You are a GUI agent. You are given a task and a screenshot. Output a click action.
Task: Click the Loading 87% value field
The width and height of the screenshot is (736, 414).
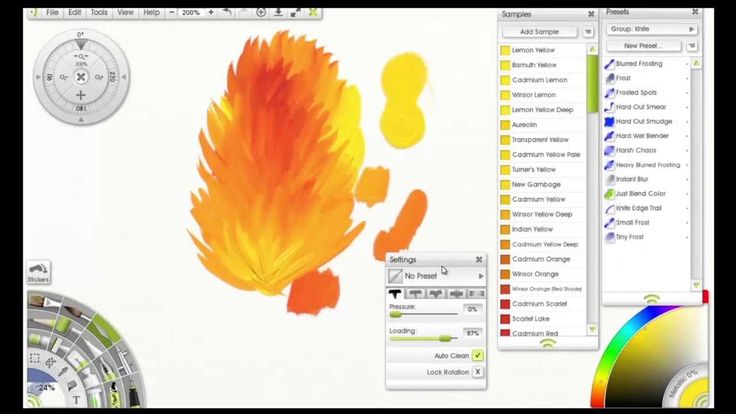(x=472, y=333)
